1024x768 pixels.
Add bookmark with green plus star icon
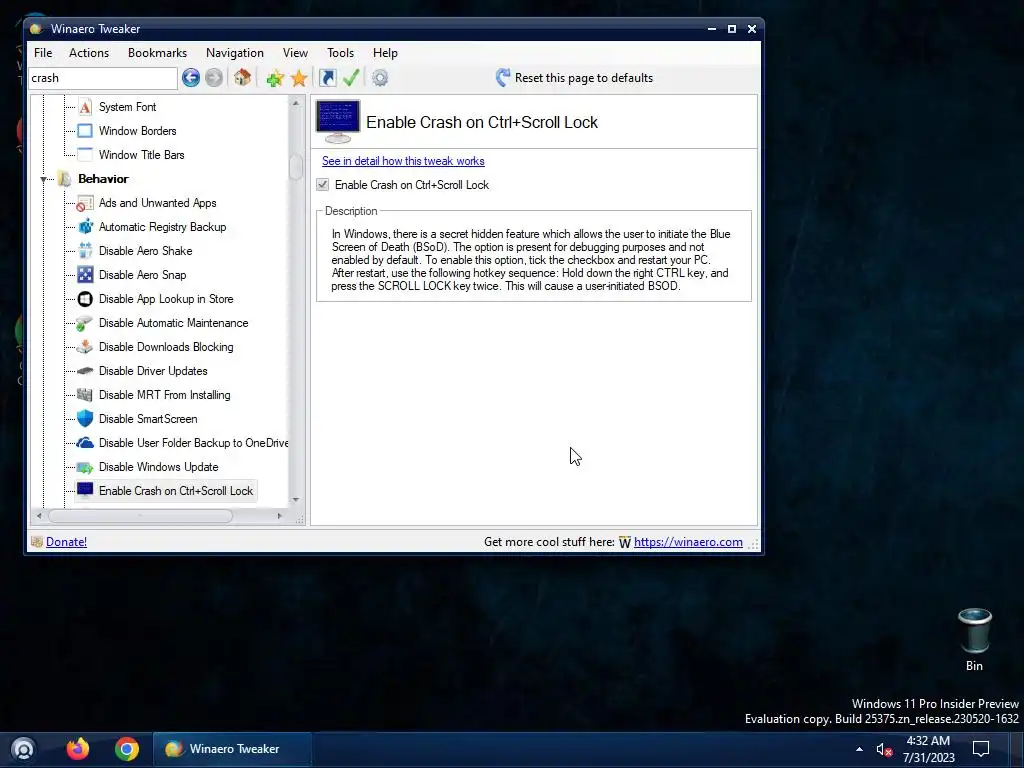(x=274, y=78)
